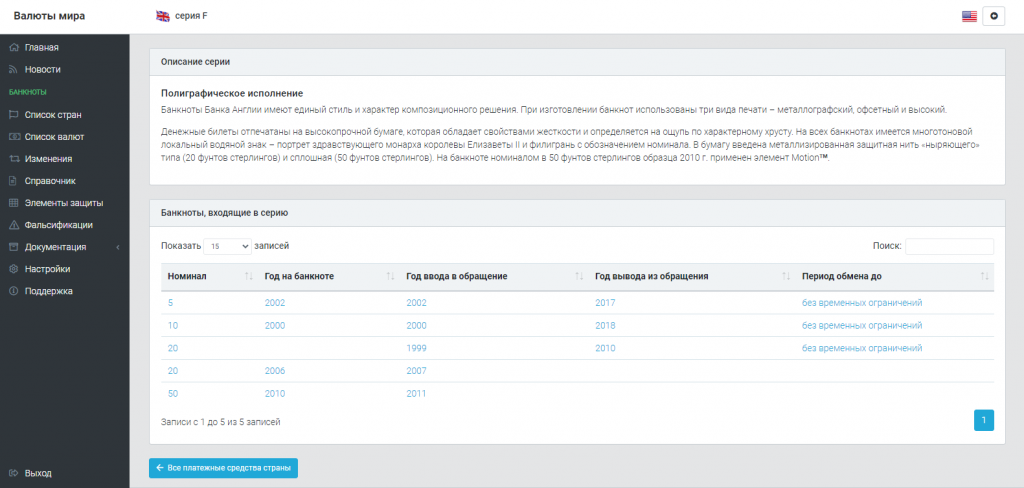Click the warning triangle icon beside Фальсификации
Screen dimensions: 1024x488
[13, 225]
